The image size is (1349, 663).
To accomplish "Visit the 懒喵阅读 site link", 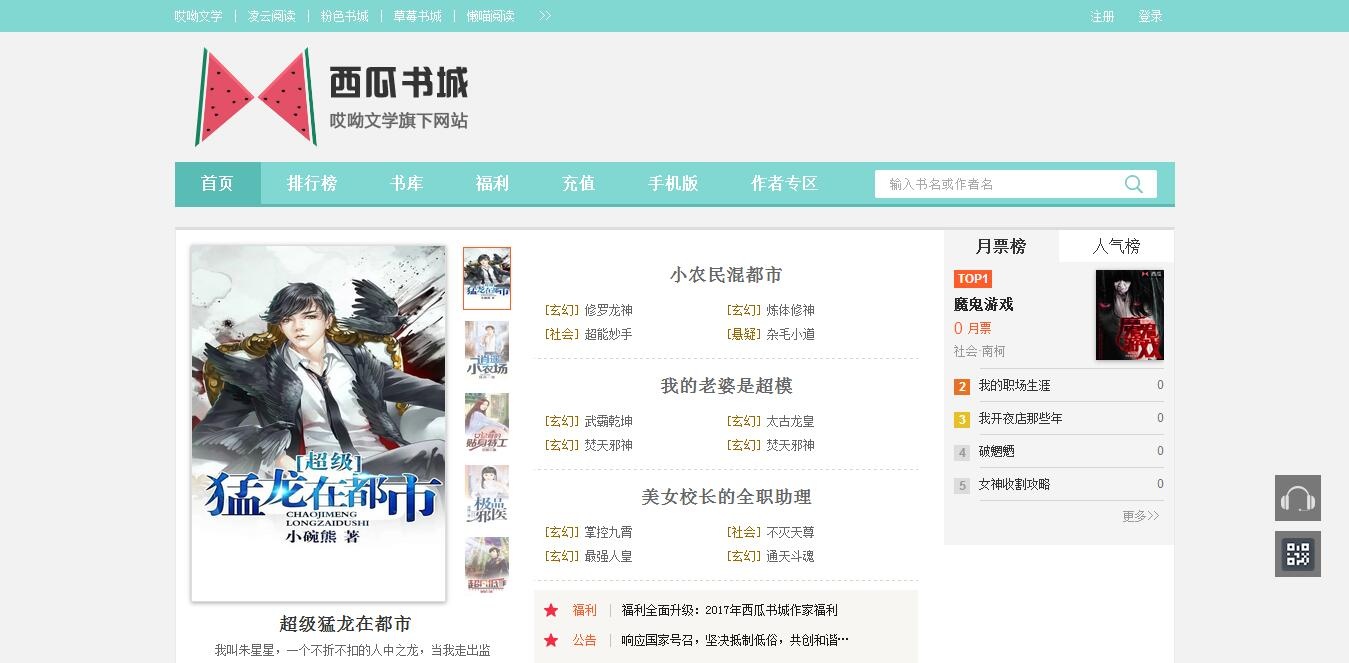I will tap(490, 16).
